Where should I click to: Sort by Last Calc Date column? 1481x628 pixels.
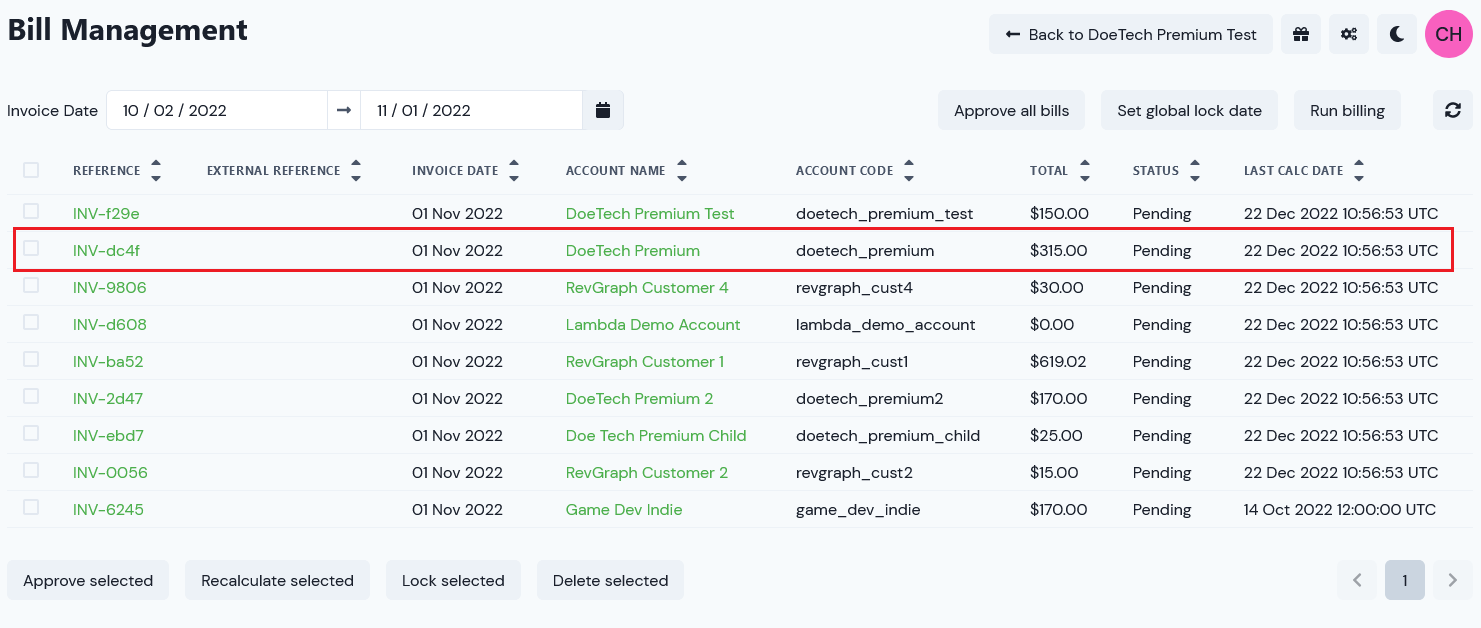click(1359, 171)
